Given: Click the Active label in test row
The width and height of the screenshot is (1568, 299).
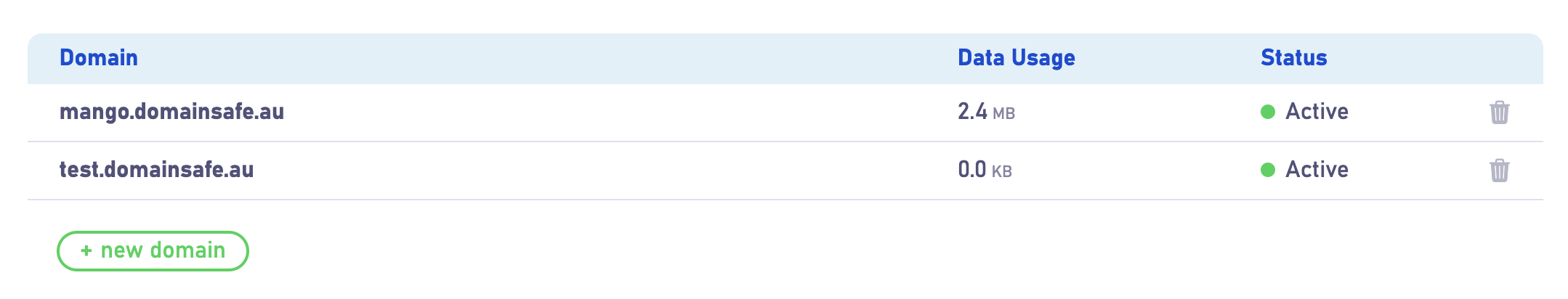Looking at the screenshot, I should pyautogui.click(x=1317, y=170).
